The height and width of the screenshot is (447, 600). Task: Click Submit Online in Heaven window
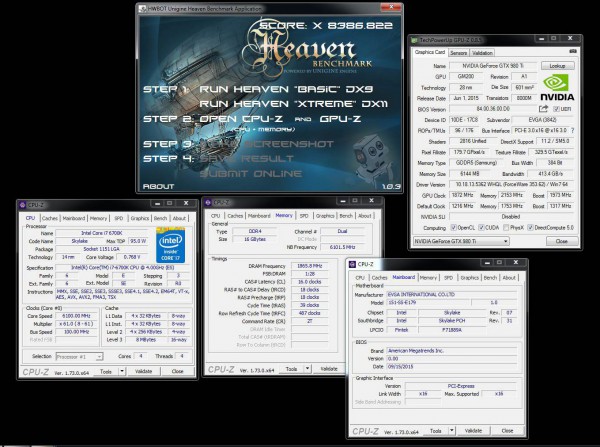(x=251, y=173)
